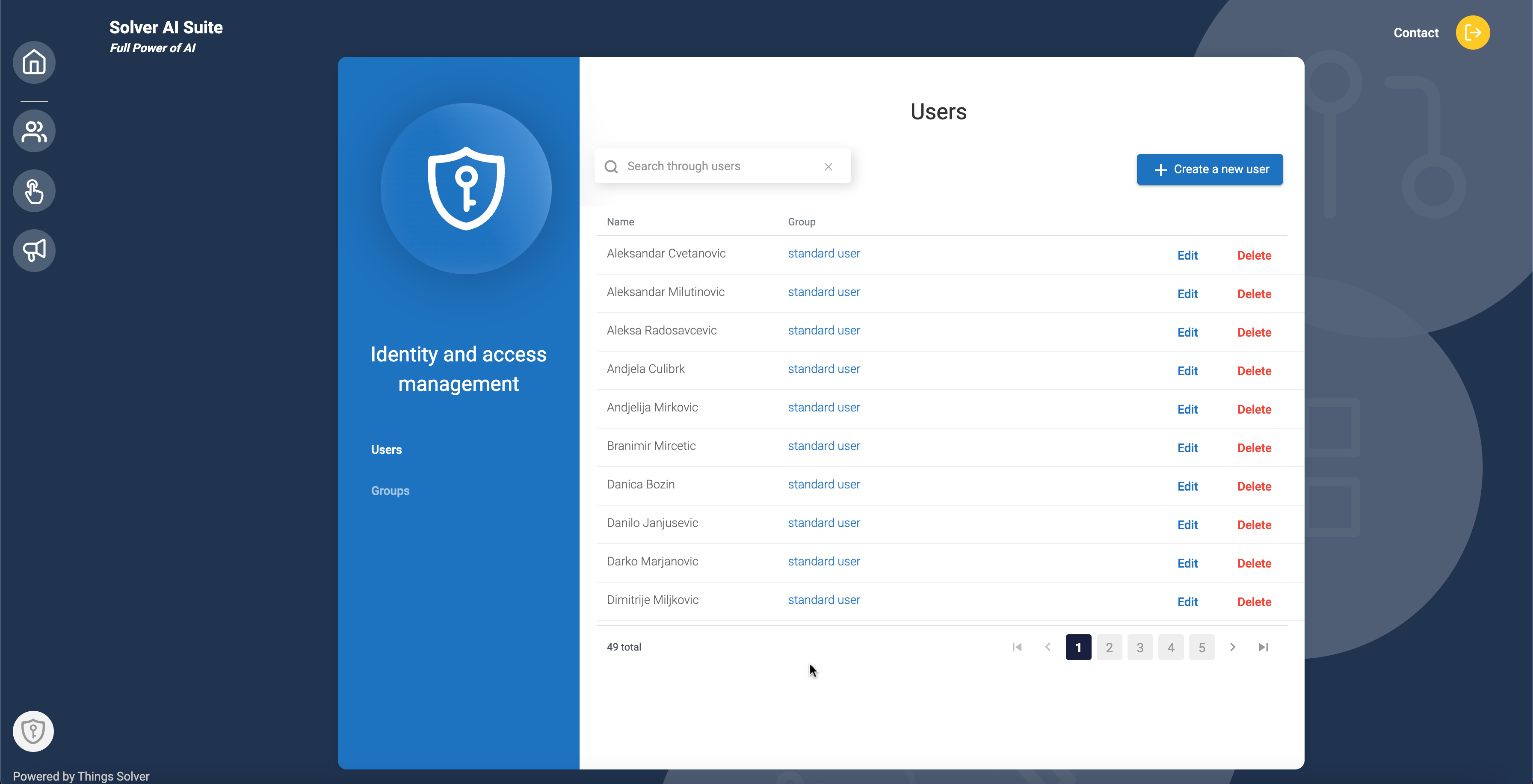Click the Solver AI Suite title

click(x=166, y=27)
